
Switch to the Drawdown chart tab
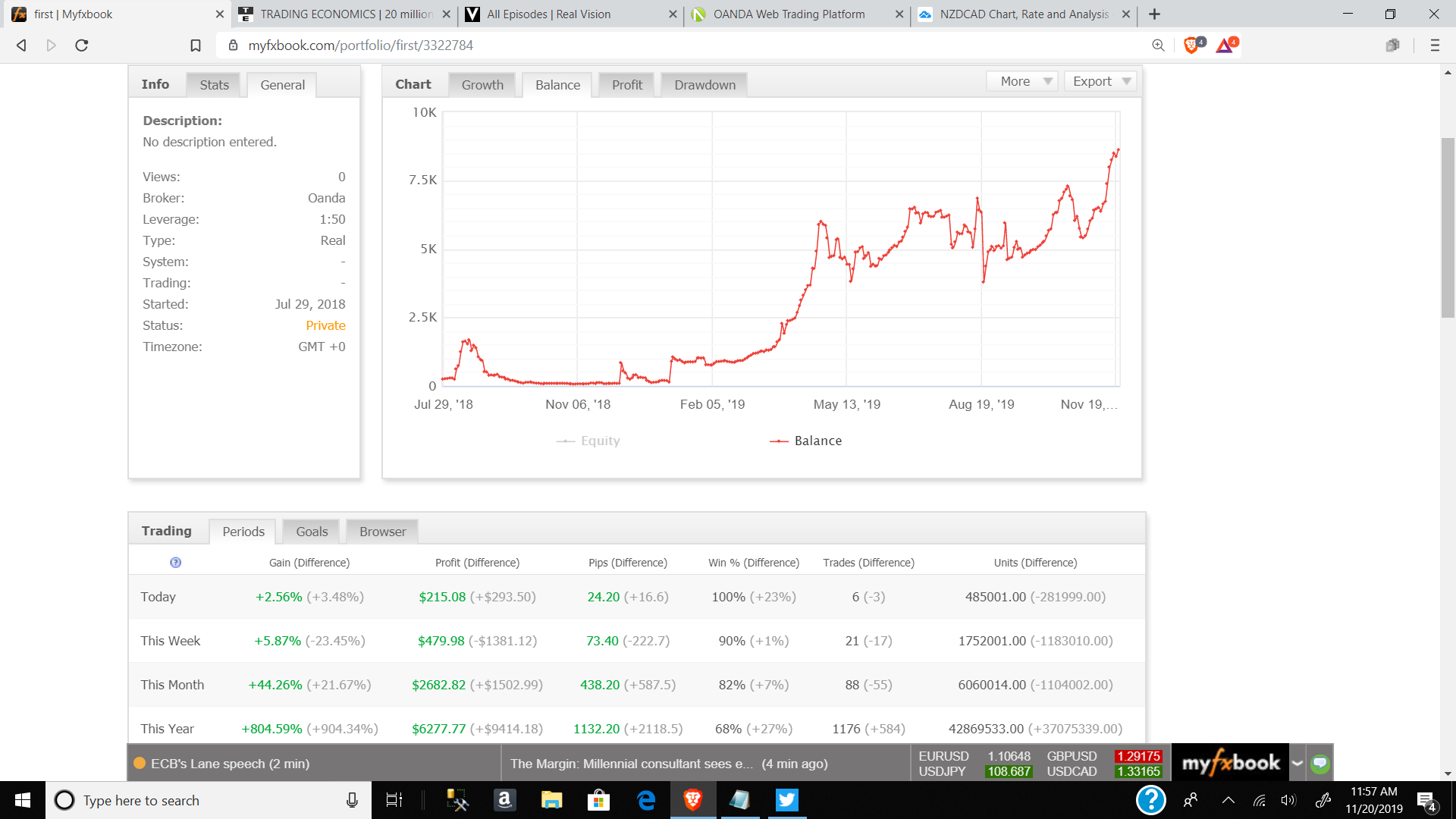click(704, 85)
